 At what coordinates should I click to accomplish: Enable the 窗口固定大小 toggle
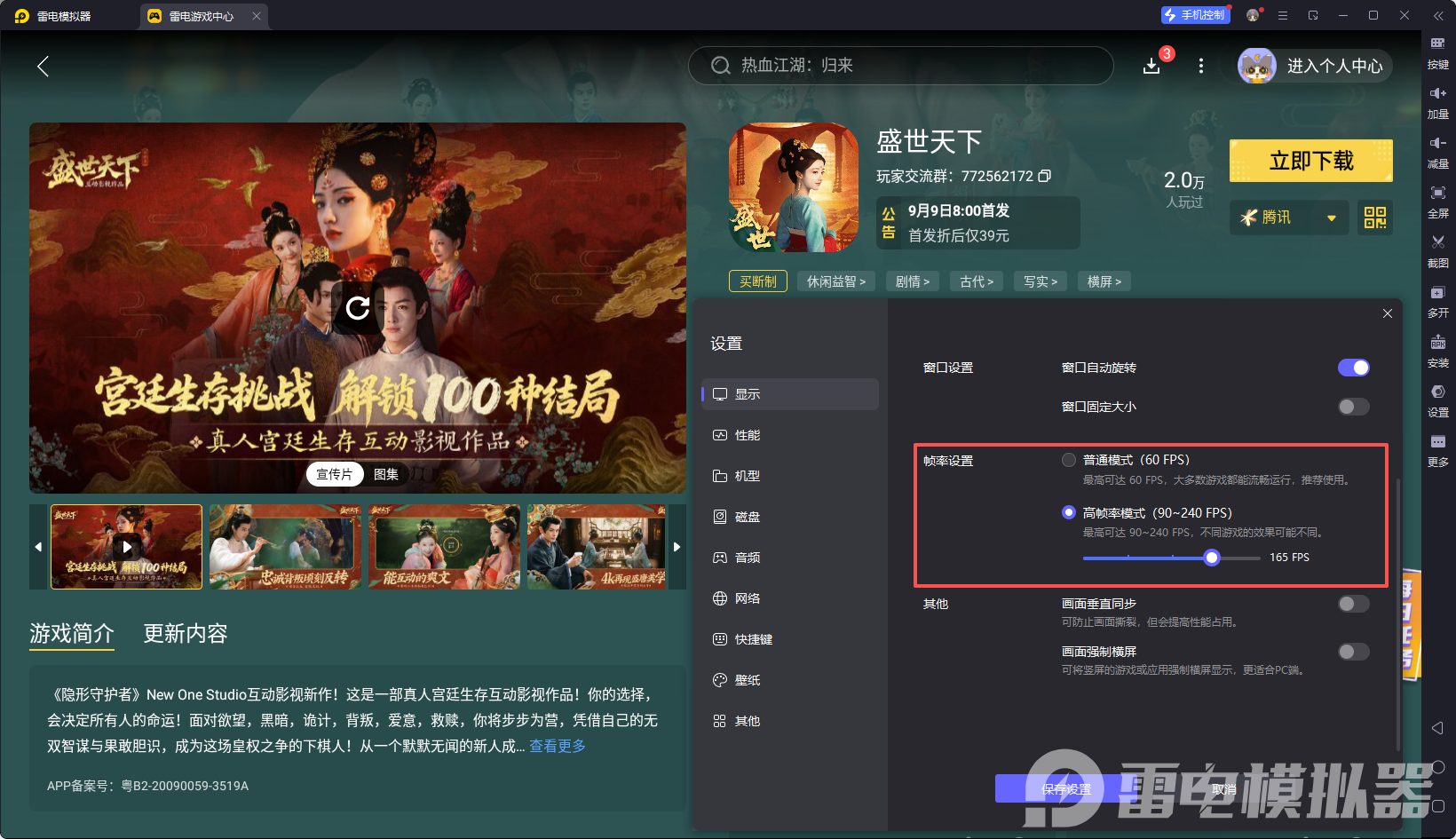(1353, 407)
